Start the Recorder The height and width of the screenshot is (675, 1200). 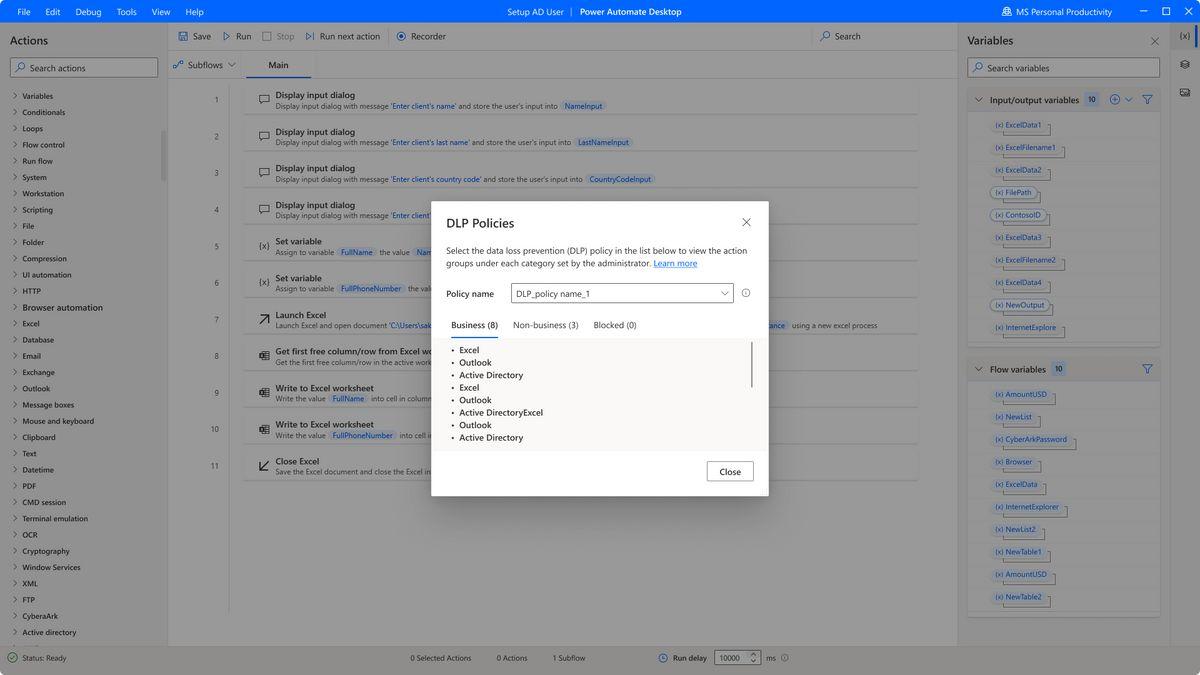421,36
